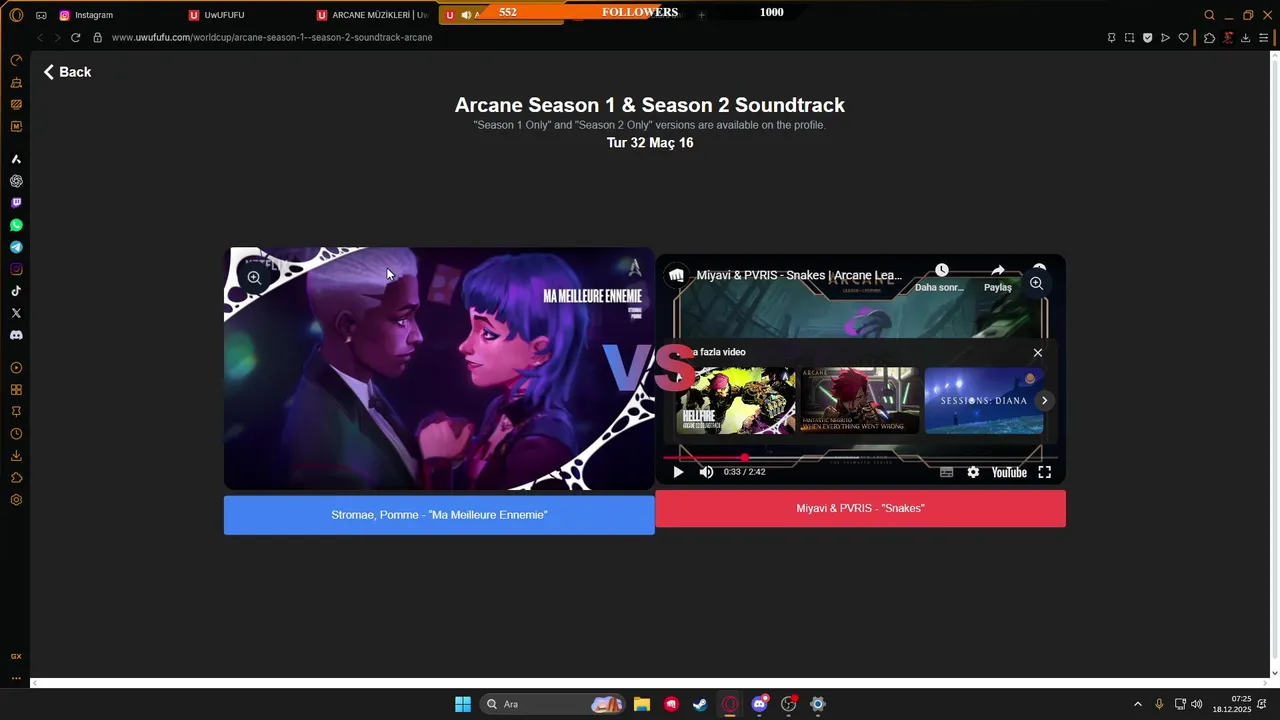Open File Explorer from taskbar
The height and width of the screenshot is (720, 1280).
[642, 704]
